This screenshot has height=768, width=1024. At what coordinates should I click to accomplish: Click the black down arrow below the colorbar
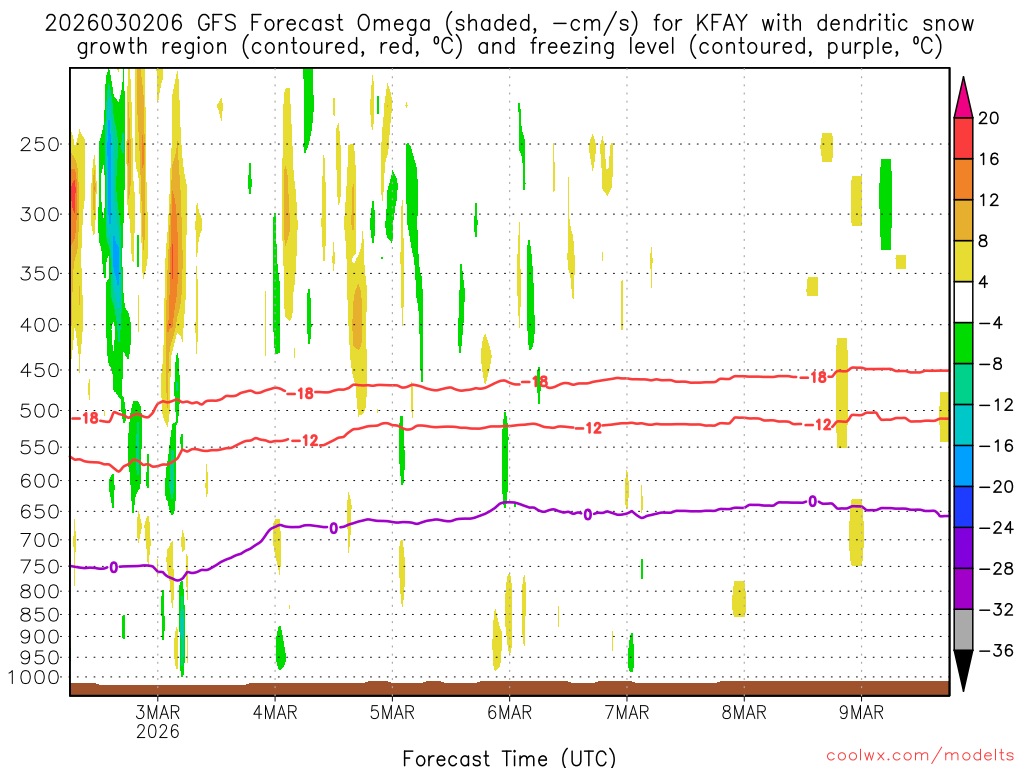point(963,670)
